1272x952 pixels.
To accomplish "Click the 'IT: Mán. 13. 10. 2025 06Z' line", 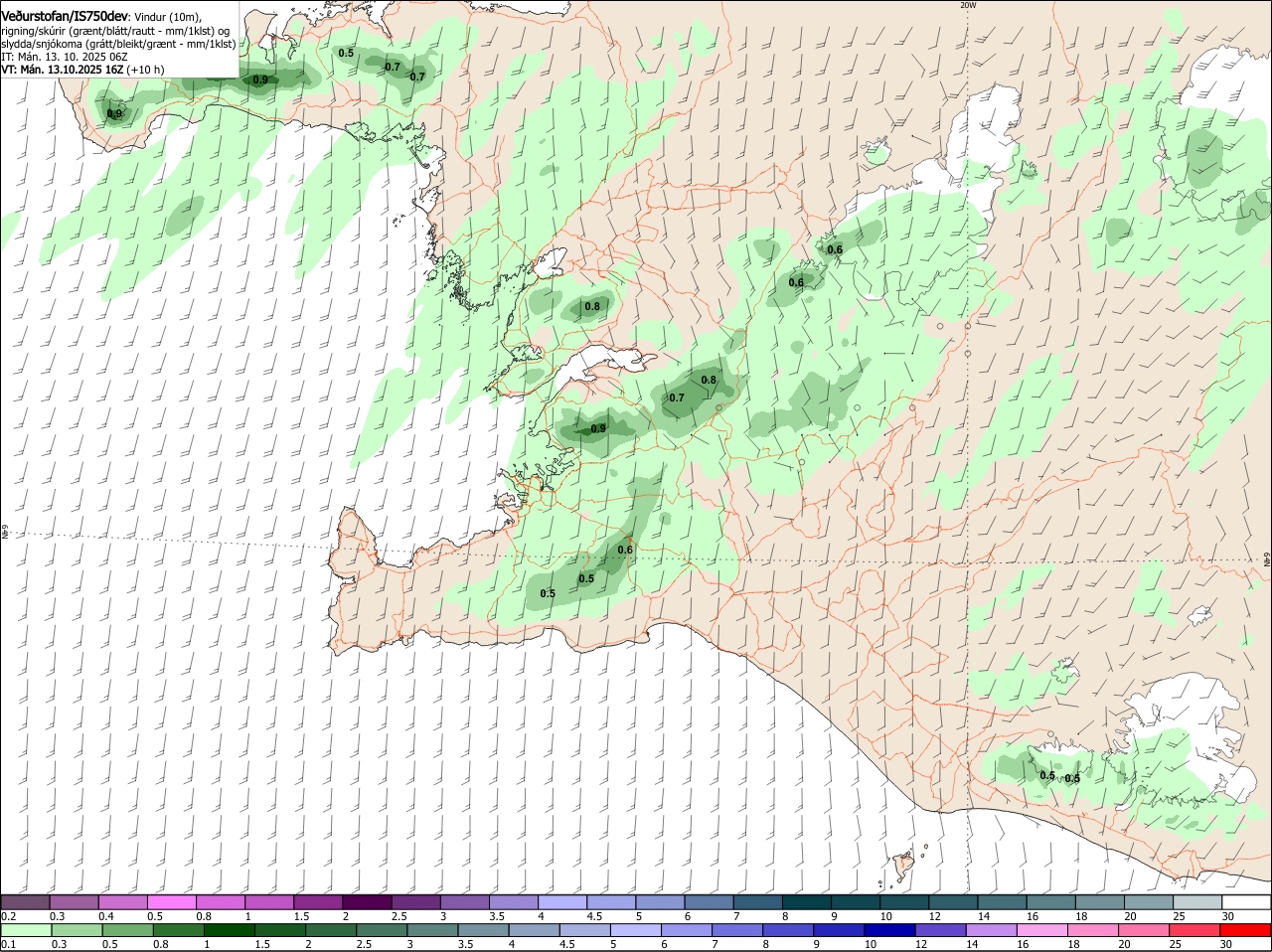I will 65,57.
